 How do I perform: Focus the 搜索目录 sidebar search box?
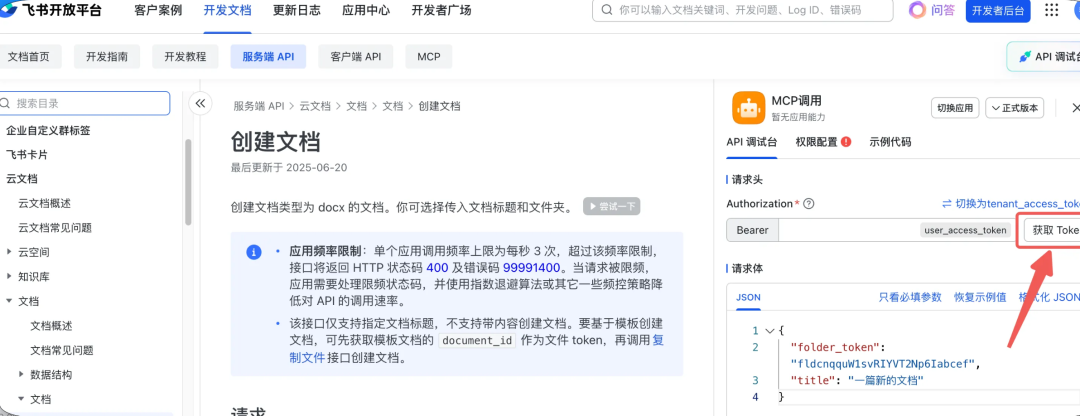click(85, 103)
